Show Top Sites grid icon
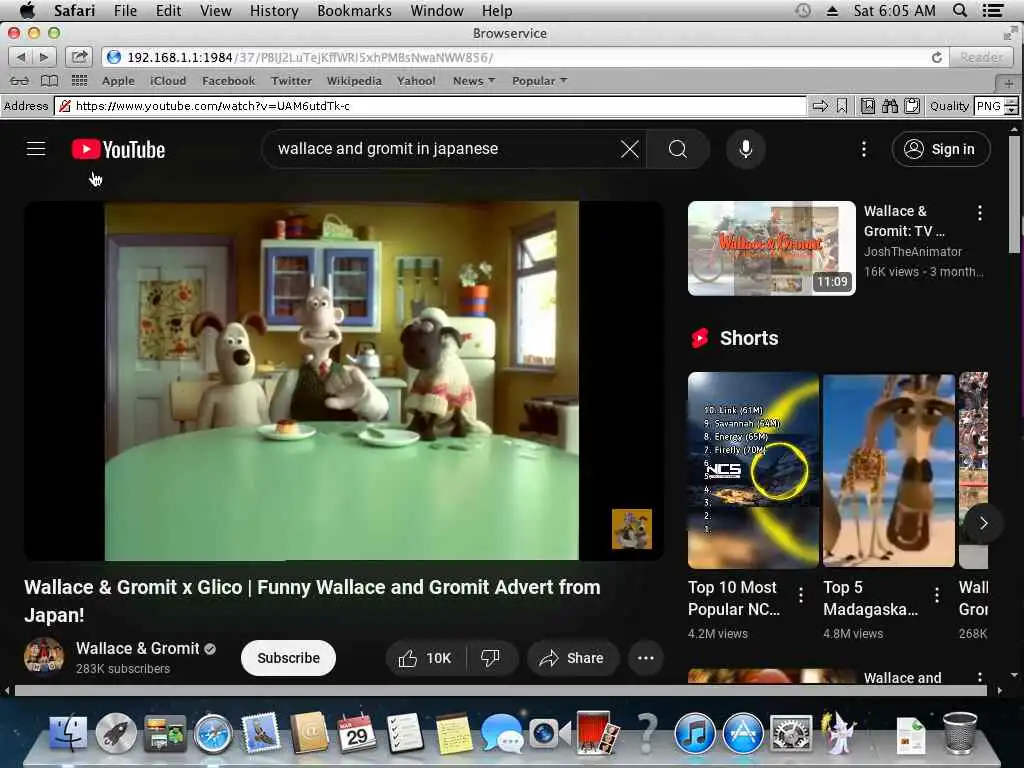 coord(79,81)
